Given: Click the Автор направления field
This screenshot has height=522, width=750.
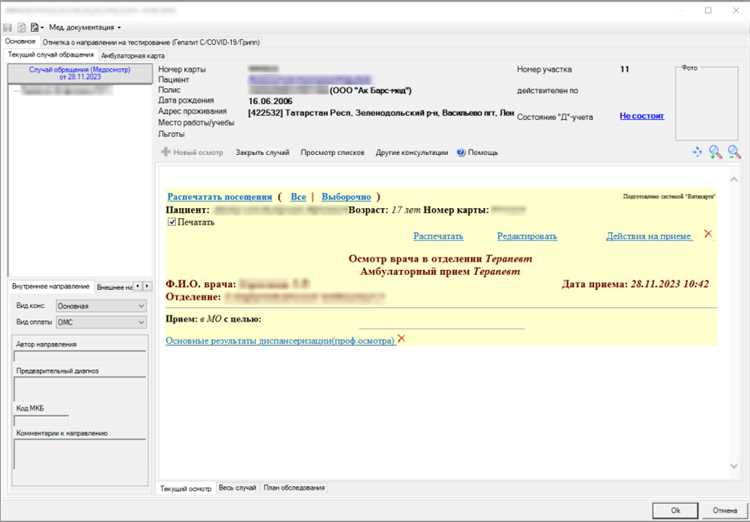Looking at the screenshot, I should [x=80, y=355].
